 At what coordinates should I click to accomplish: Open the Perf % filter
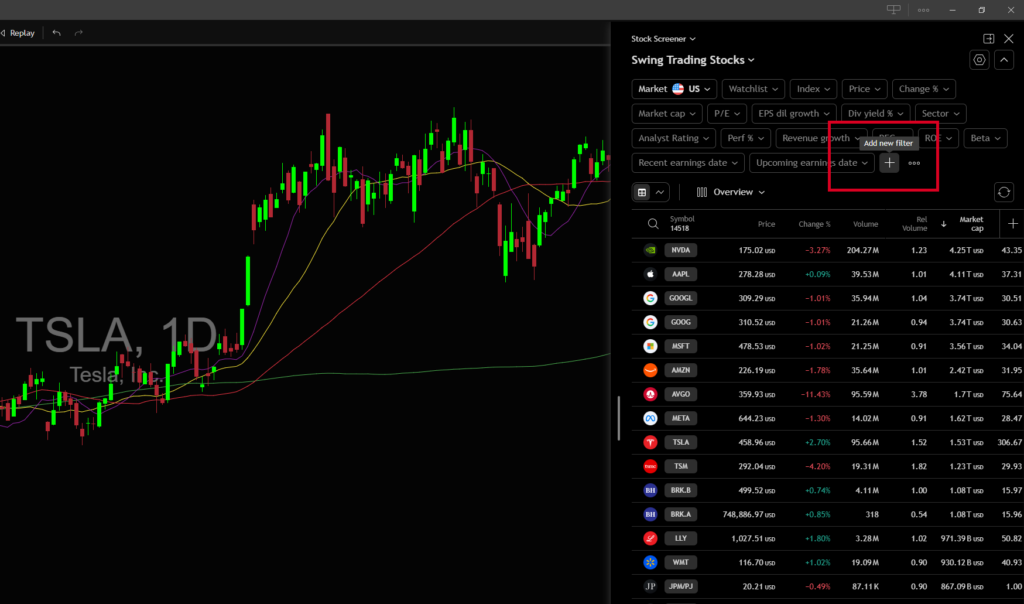coord(745,138)
